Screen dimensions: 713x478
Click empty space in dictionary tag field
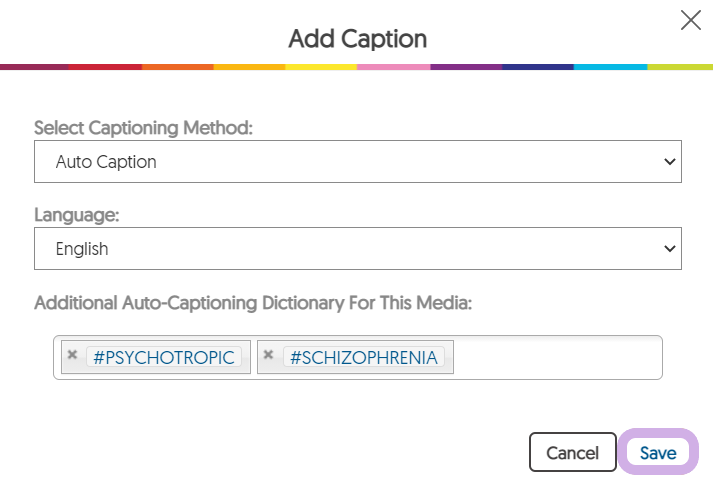(556, 357)
